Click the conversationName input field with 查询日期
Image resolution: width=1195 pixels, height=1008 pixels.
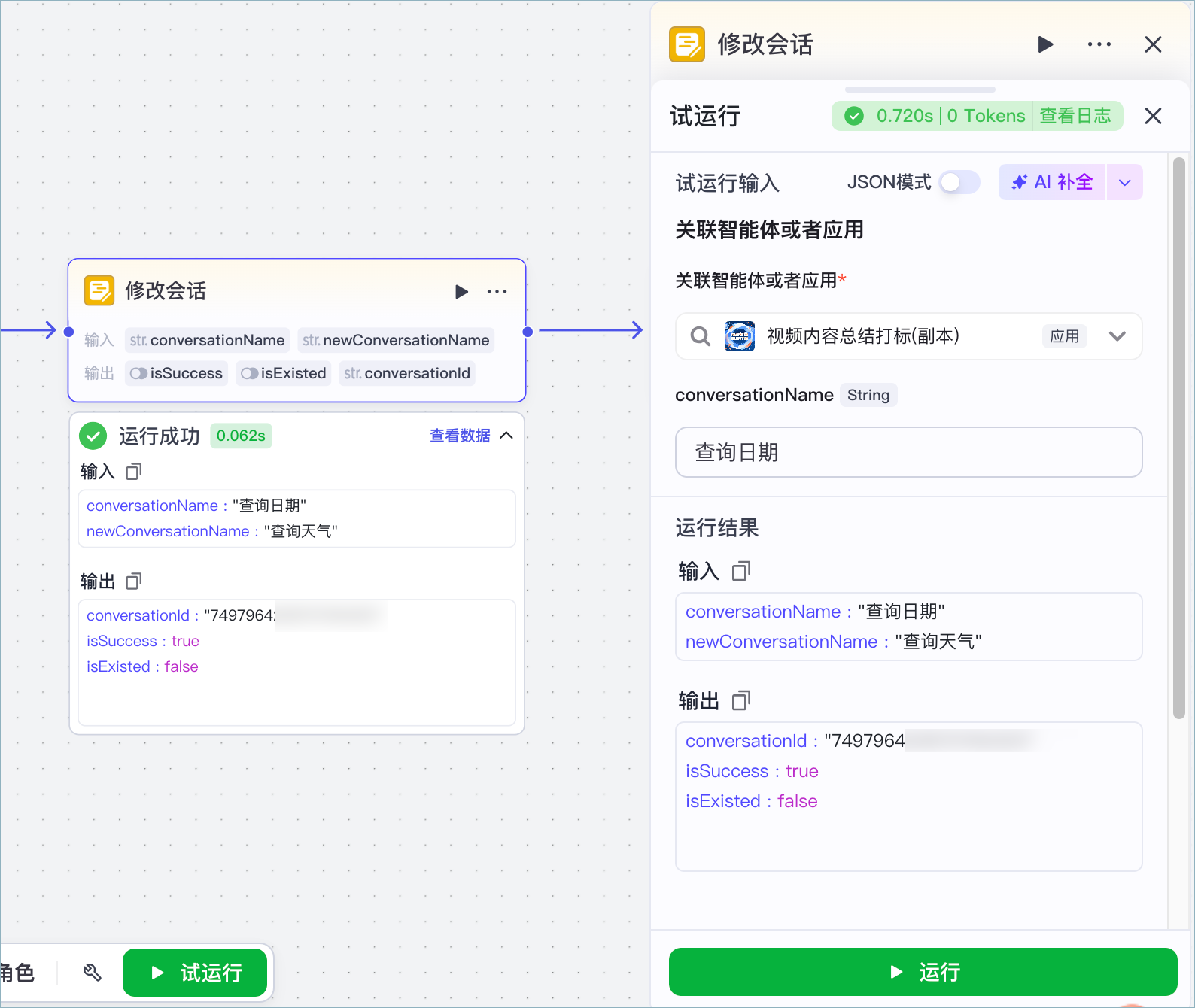909,452
